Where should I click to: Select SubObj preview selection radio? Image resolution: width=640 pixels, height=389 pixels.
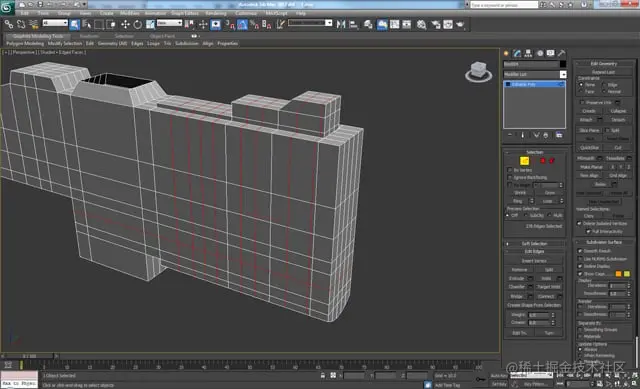pyautogui.click(x=526, y=215)
